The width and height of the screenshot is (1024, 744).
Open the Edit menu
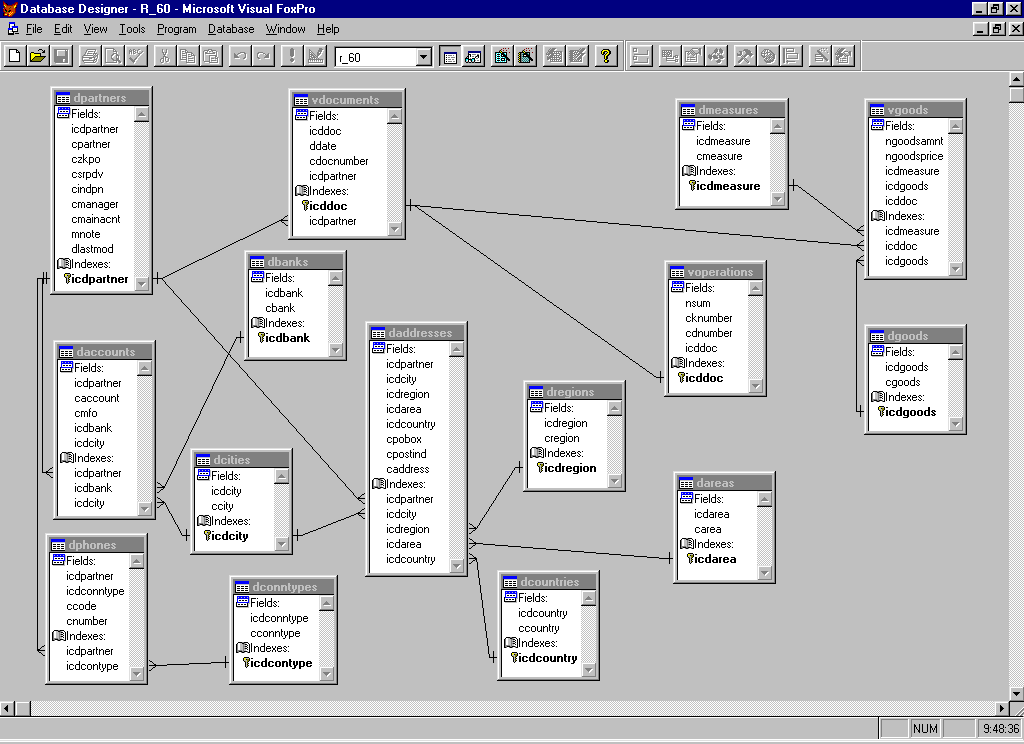click(63, 29)
